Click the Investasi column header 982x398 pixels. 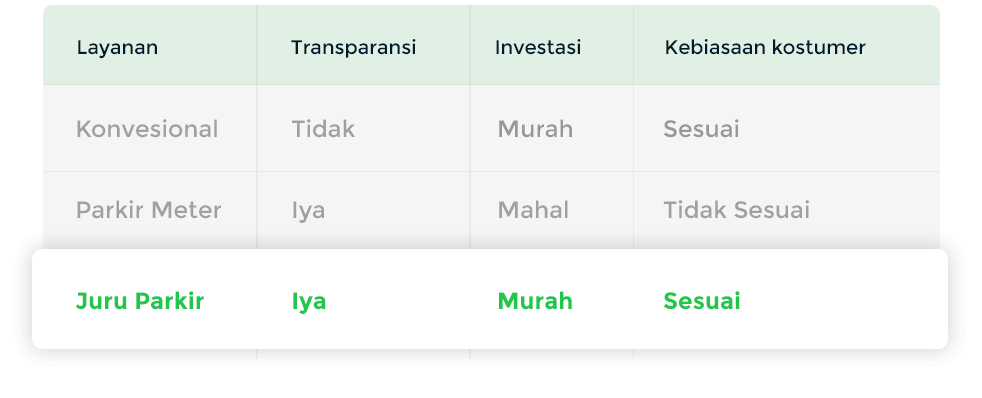(x=538, y=48)
